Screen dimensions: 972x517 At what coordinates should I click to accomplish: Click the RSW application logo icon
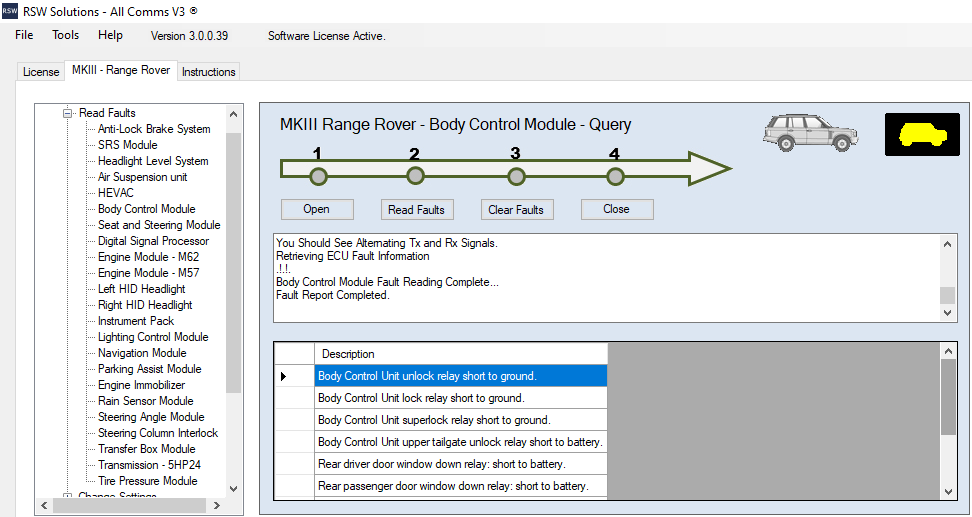tap(10, 11)
